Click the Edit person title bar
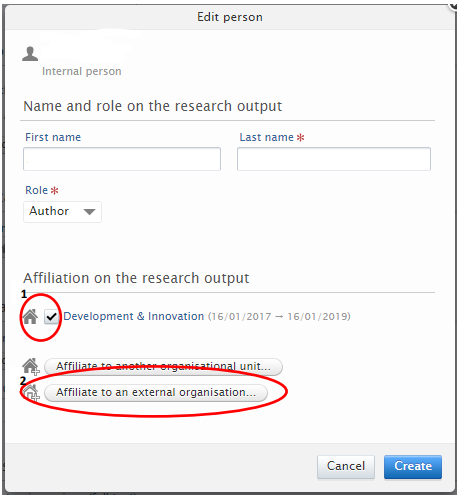This screenshot has height=499, width=460. (x=230, y=17)
